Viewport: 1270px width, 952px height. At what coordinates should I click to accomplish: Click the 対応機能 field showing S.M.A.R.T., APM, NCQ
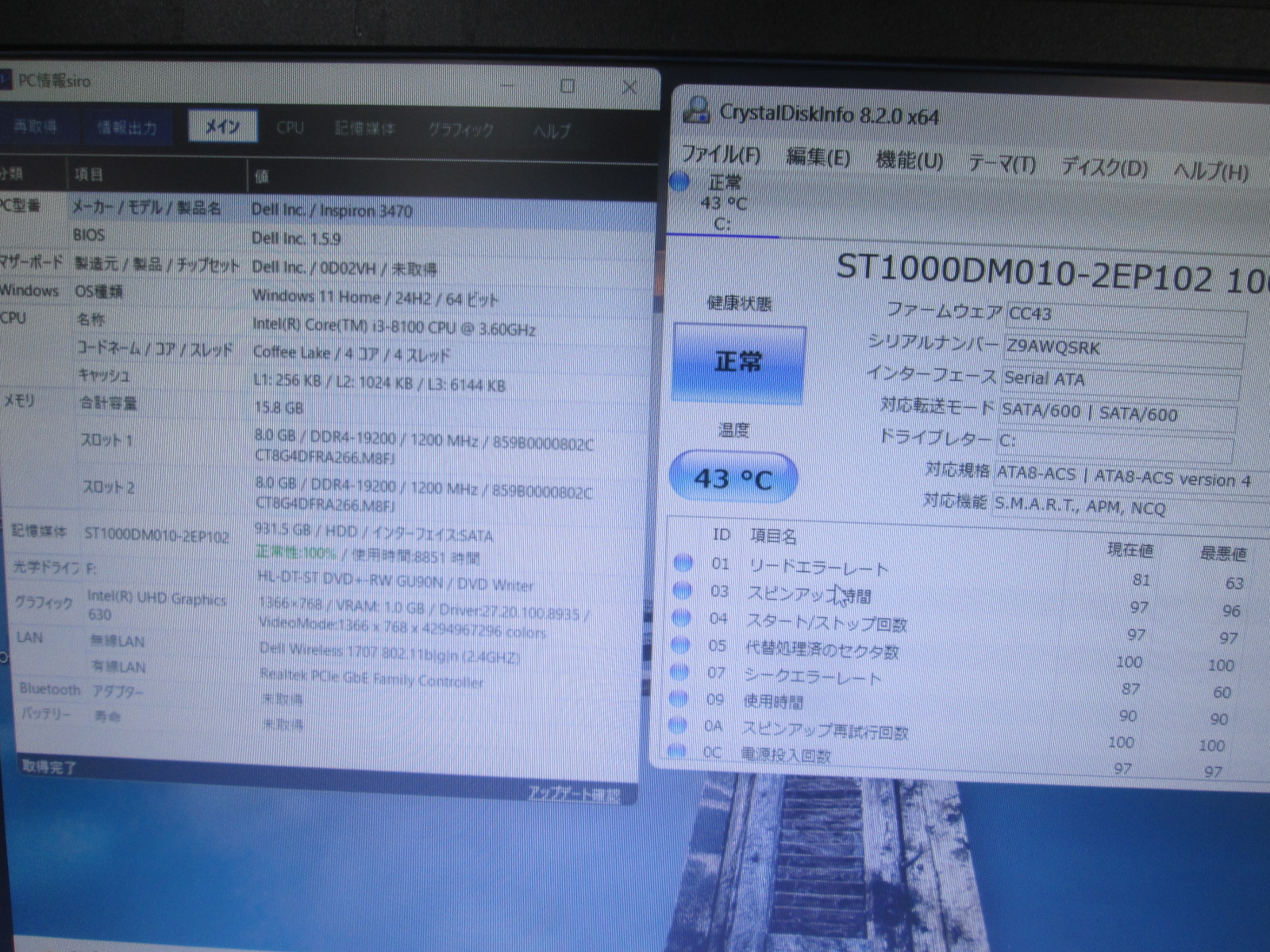tap(1130, 508)
